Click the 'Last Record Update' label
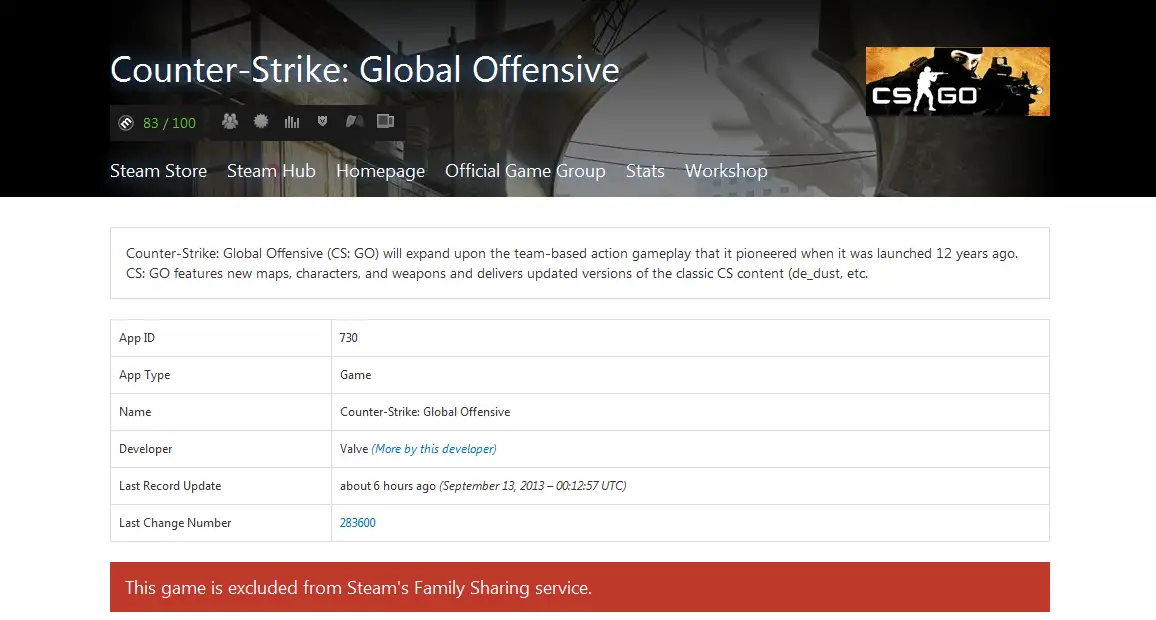1156x620 pixels. (x=170, y=486)
